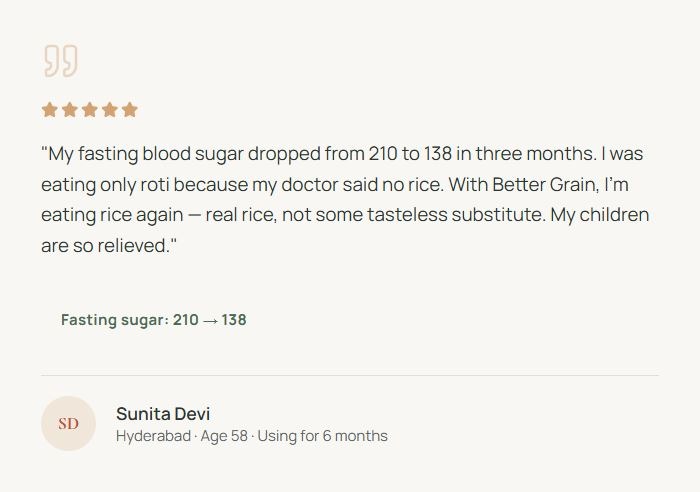
Task: Click the SD avatar circle
Action: pos(68,424)
